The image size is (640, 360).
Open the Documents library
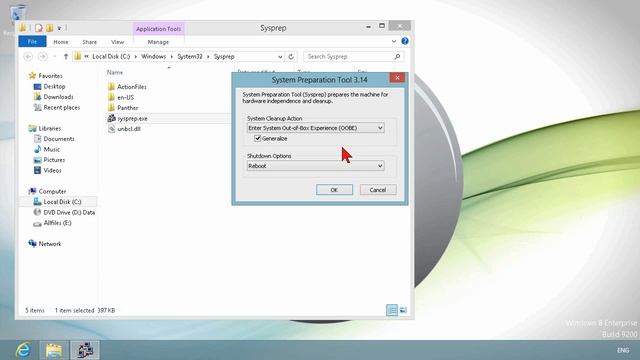click(x=59, y=139)
